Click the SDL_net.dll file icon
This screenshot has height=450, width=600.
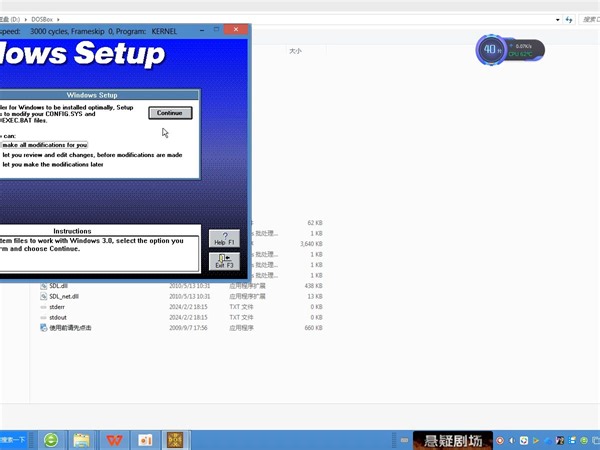[x=44, y=297]
